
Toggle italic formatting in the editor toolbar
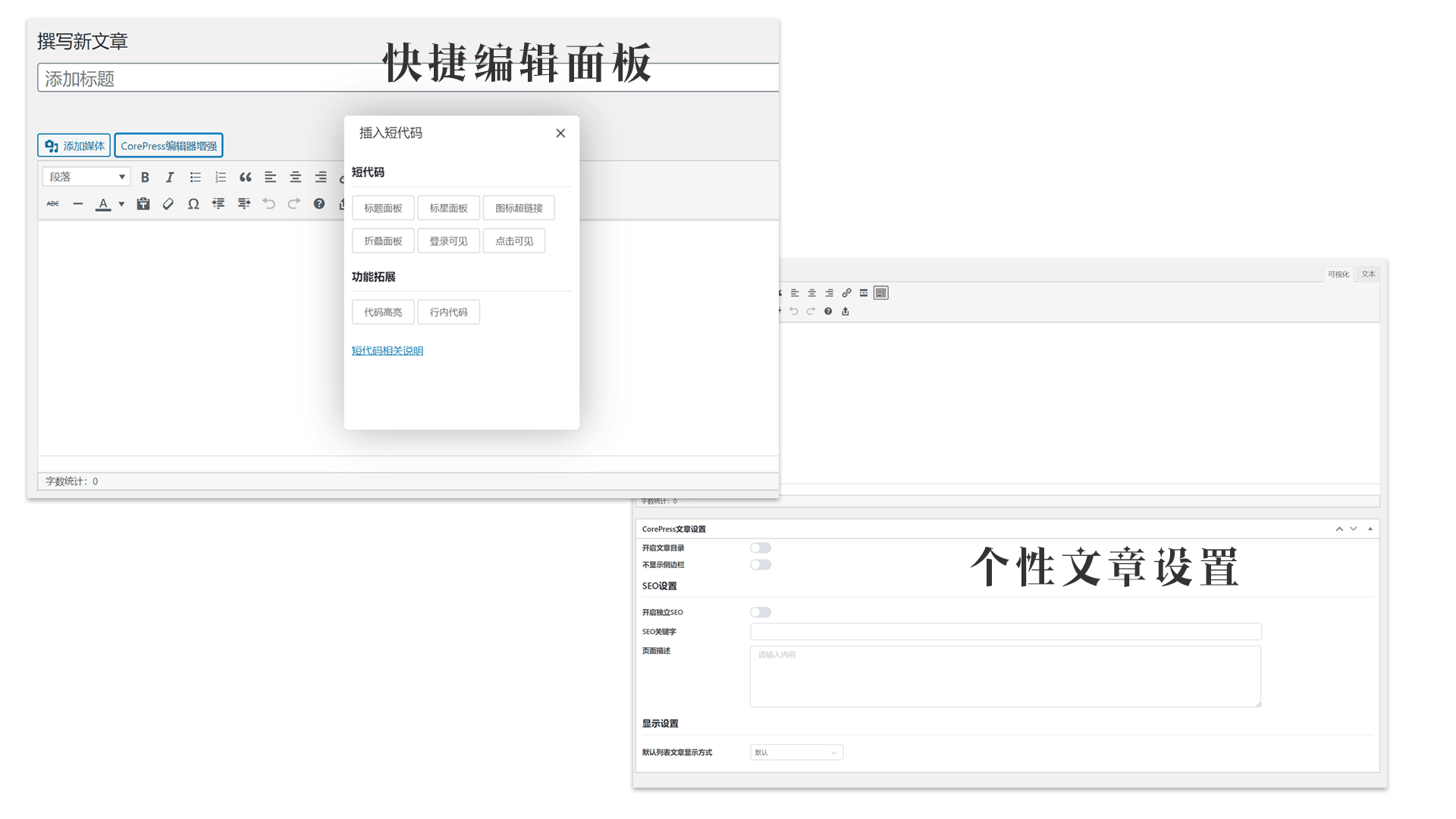170,177
